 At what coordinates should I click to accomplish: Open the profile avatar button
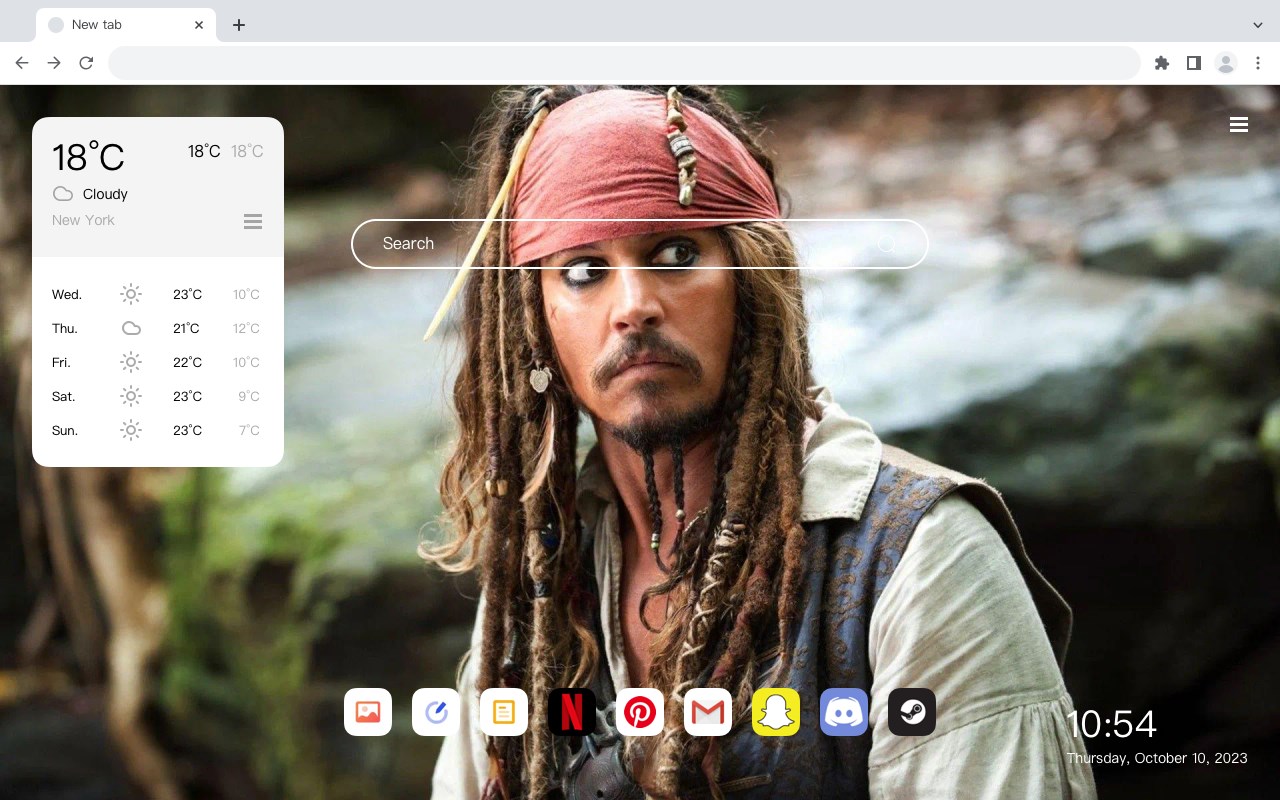click(1226, 63)
